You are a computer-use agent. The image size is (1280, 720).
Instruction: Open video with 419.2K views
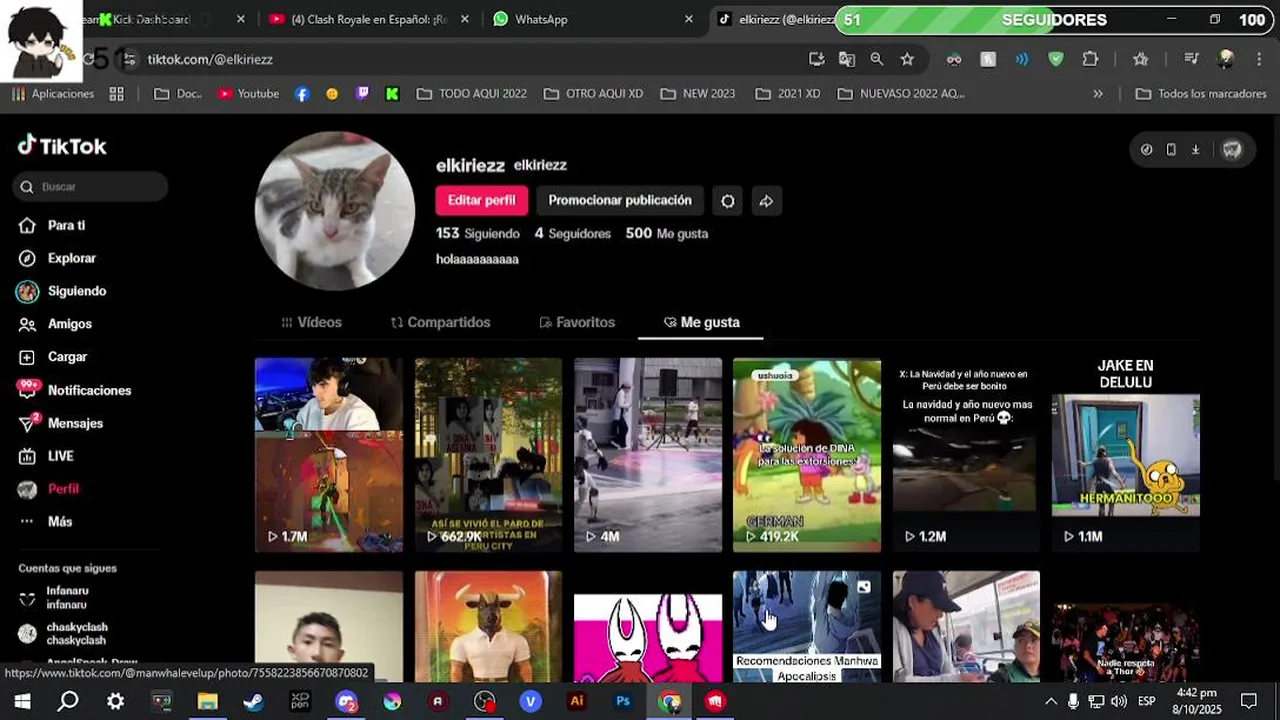[x=807, y=455]
